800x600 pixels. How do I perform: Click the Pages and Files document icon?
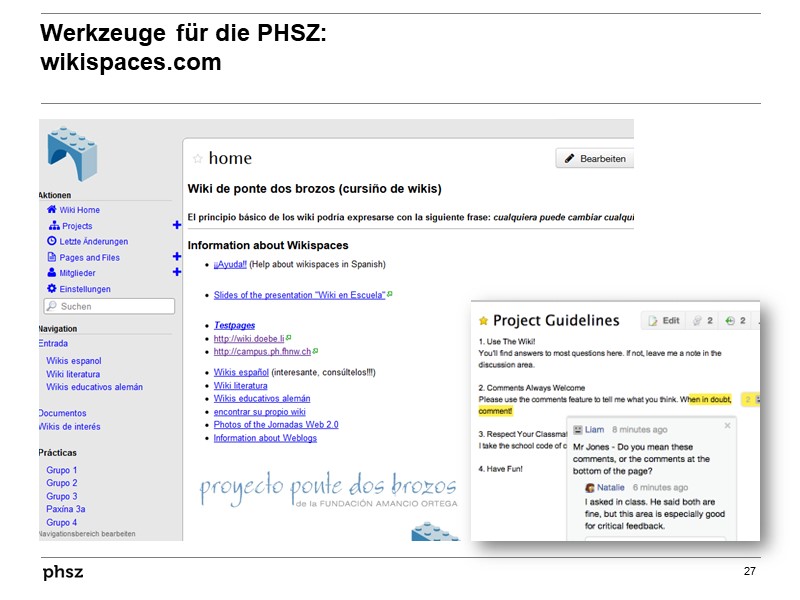(51, 256)
